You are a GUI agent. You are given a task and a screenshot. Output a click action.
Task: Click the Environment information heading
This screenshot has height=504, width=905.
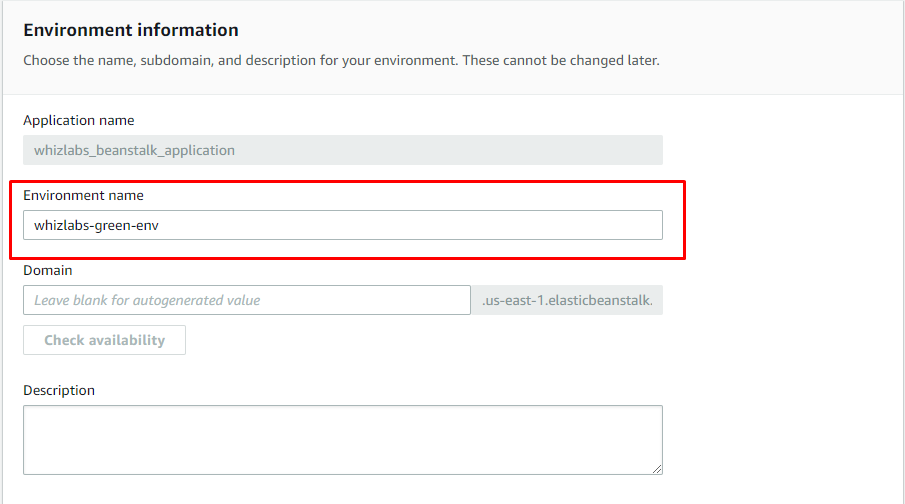pyautogui.click(x=131, y=30)
